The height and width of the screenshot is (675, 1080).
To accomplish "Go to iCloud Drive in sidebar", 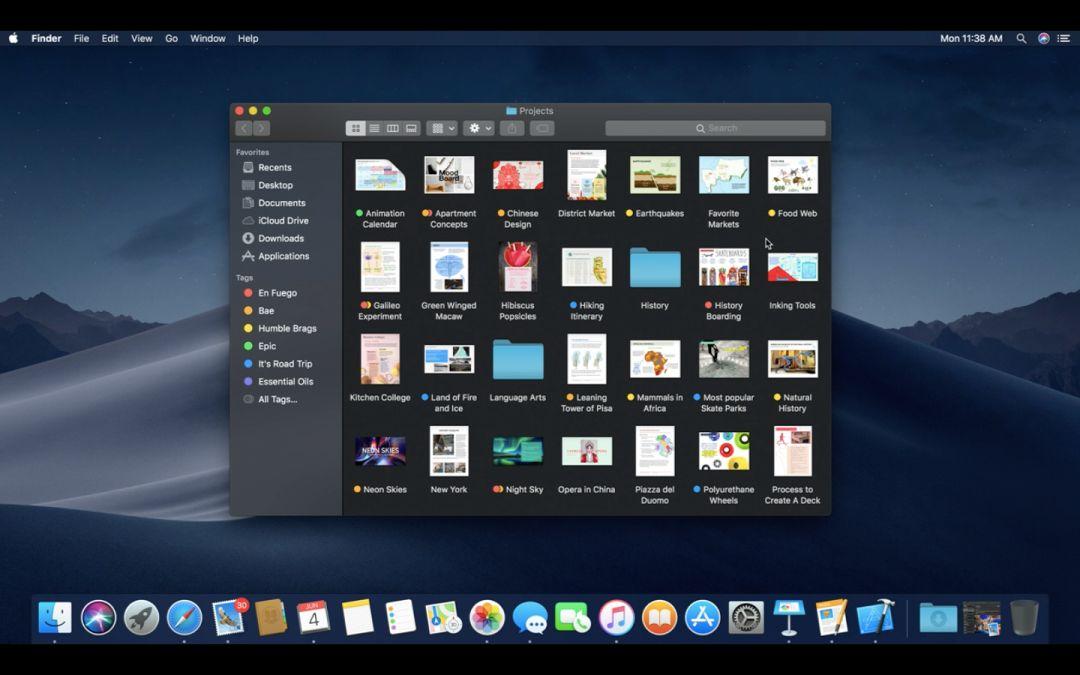I will coord(283,220).
